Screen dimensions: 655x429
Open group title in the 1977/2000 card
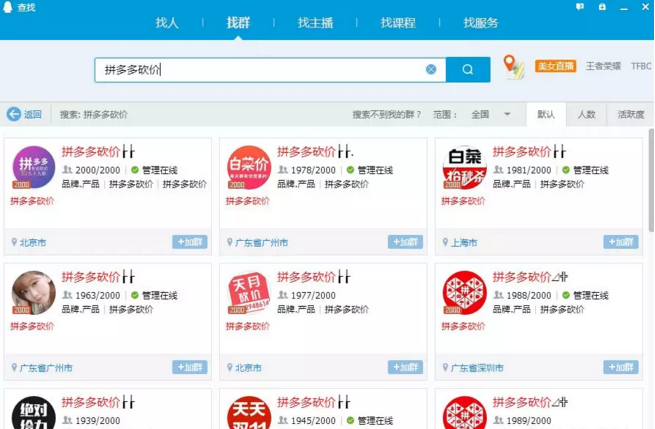[x=314, y=277]
